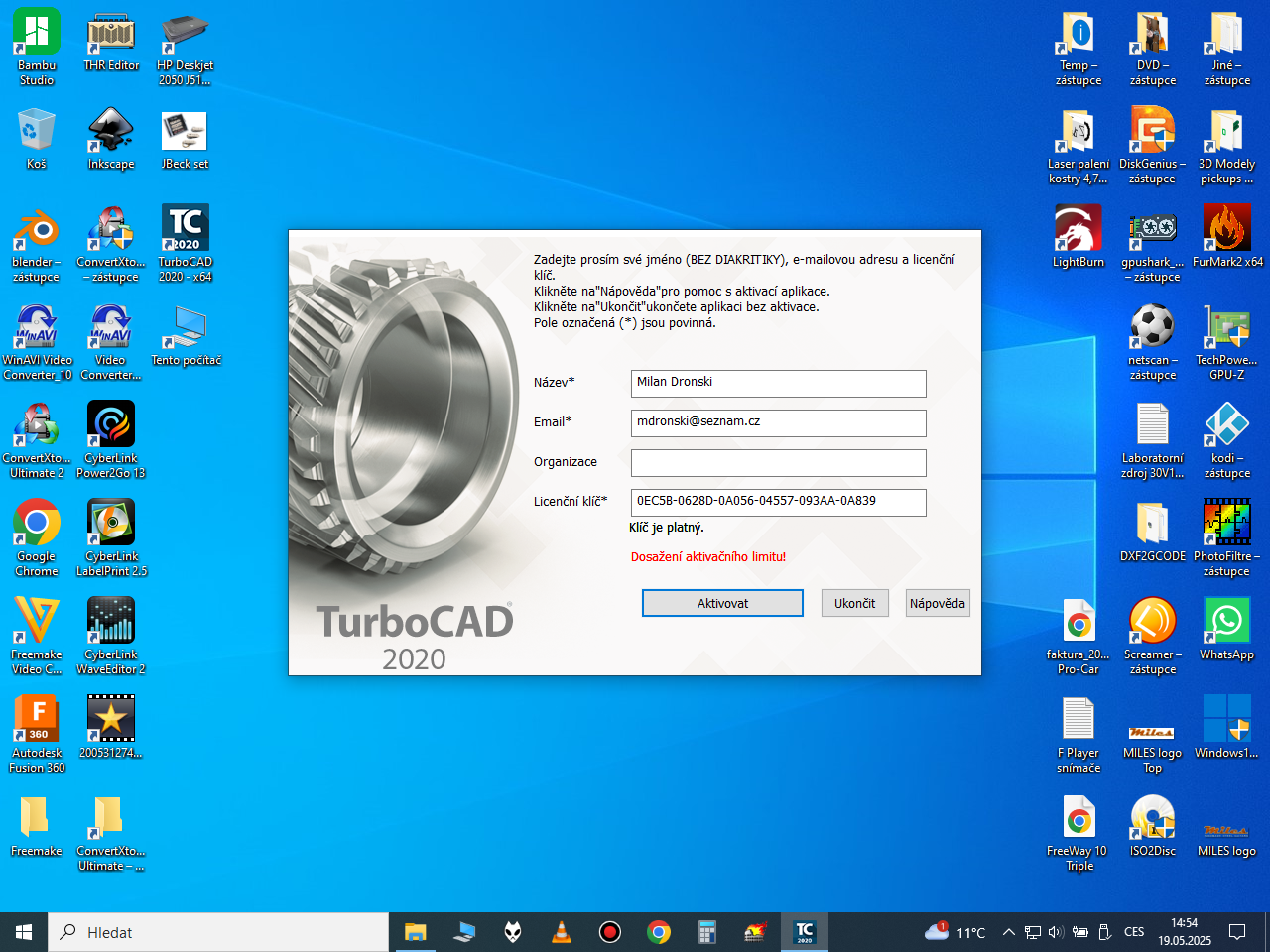Open Nápověda help in activation dialog
The height and width of the screenshot is (952, 1270).
coord(938,603)
